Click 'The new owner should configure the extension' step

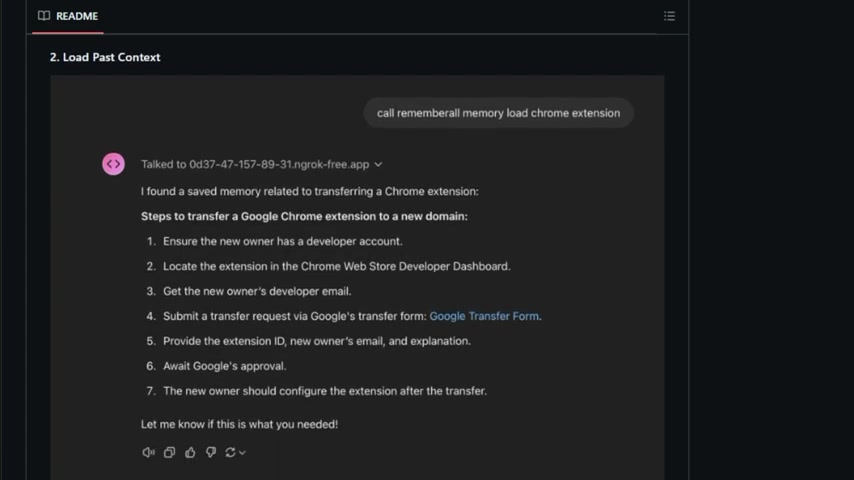click(x=325, y=391)
